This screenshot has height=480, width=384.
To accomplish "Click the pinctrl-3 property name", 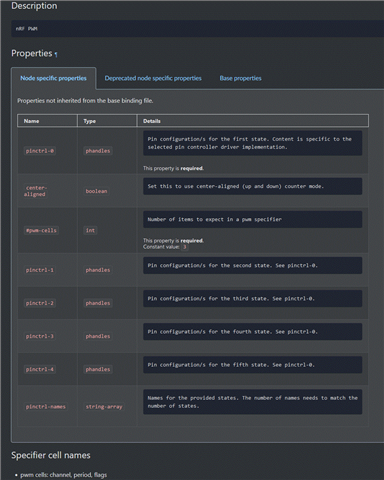I will coord(40,336).
